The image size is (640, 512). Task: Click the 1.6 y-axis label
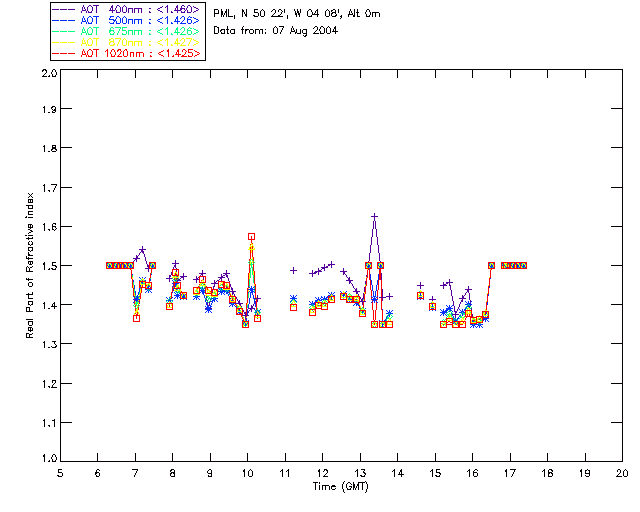click(x=49, y=227)
